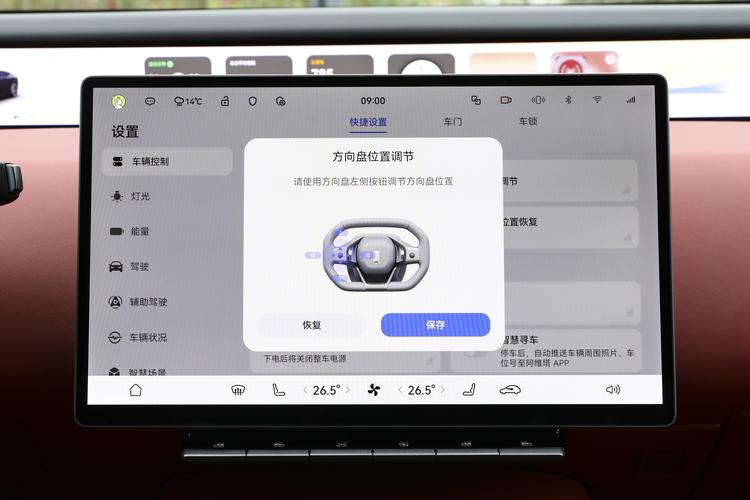The width and height of the screenshot is (750, 500).
Task: Switch to the 快捷设置 tab
Action: 368,122
